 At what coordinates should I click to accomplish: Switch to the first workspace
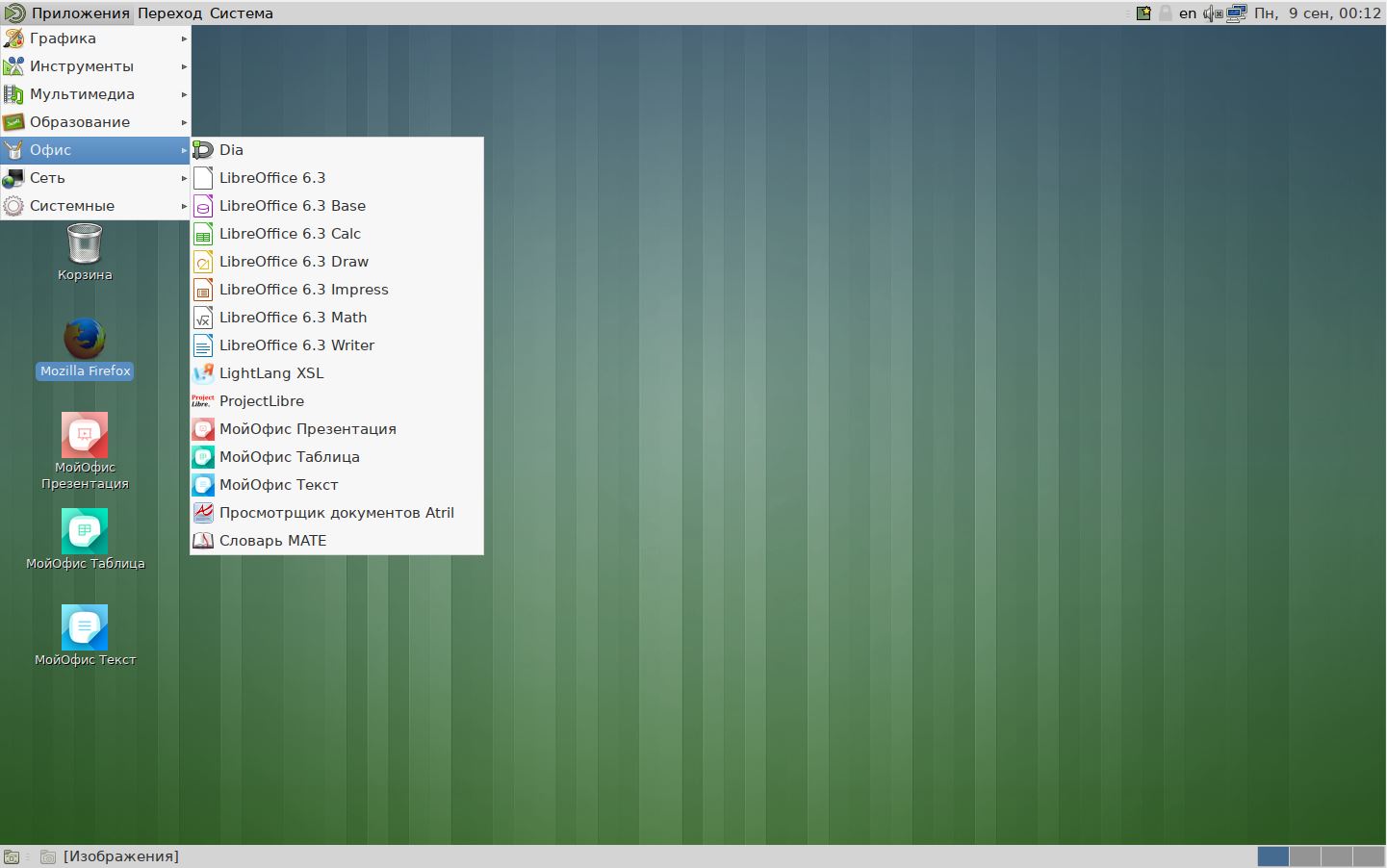pos(1272,856)
